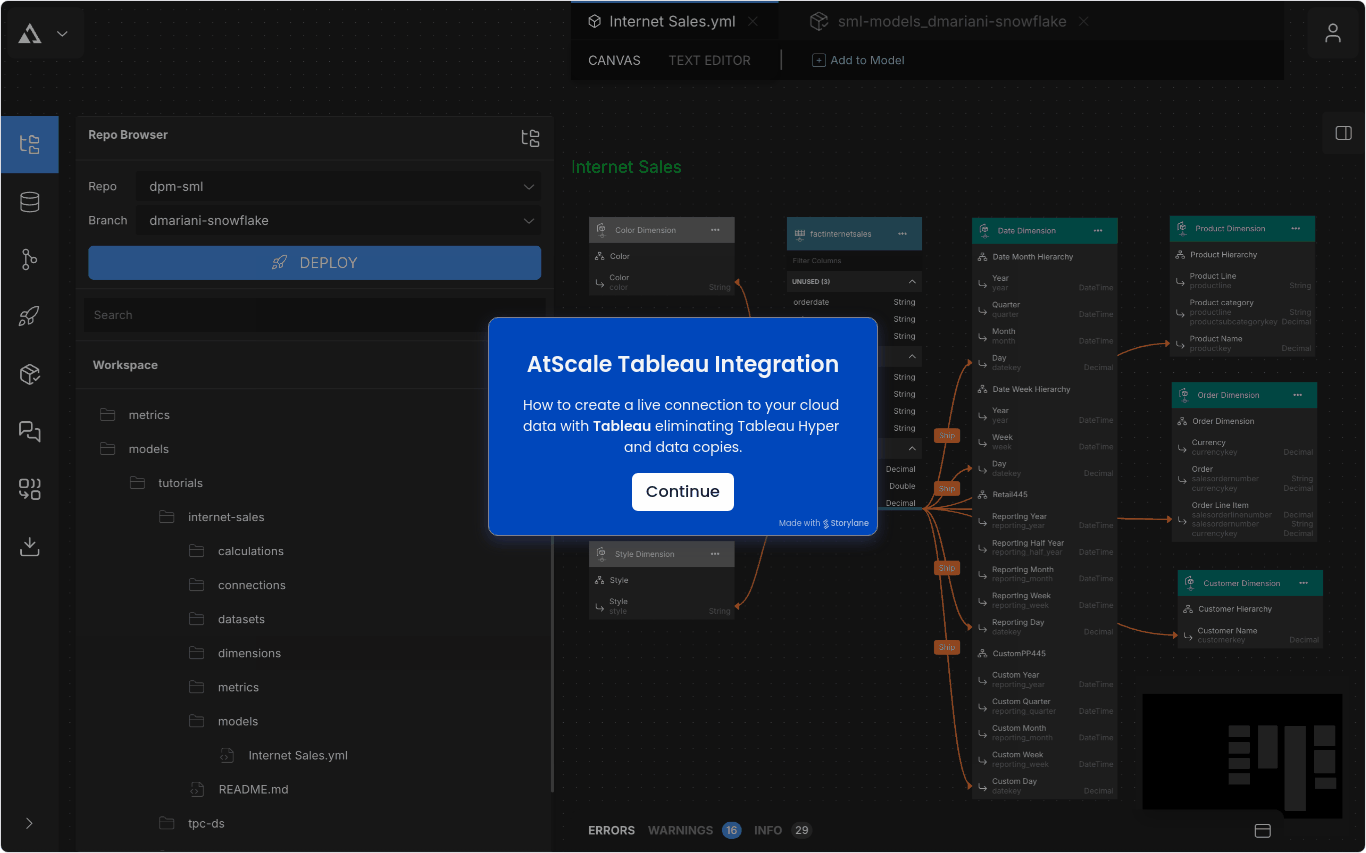The image size is (1366, 853).
Task: Click the rocket deploy sidebar icon
Action: coord(30,315)
